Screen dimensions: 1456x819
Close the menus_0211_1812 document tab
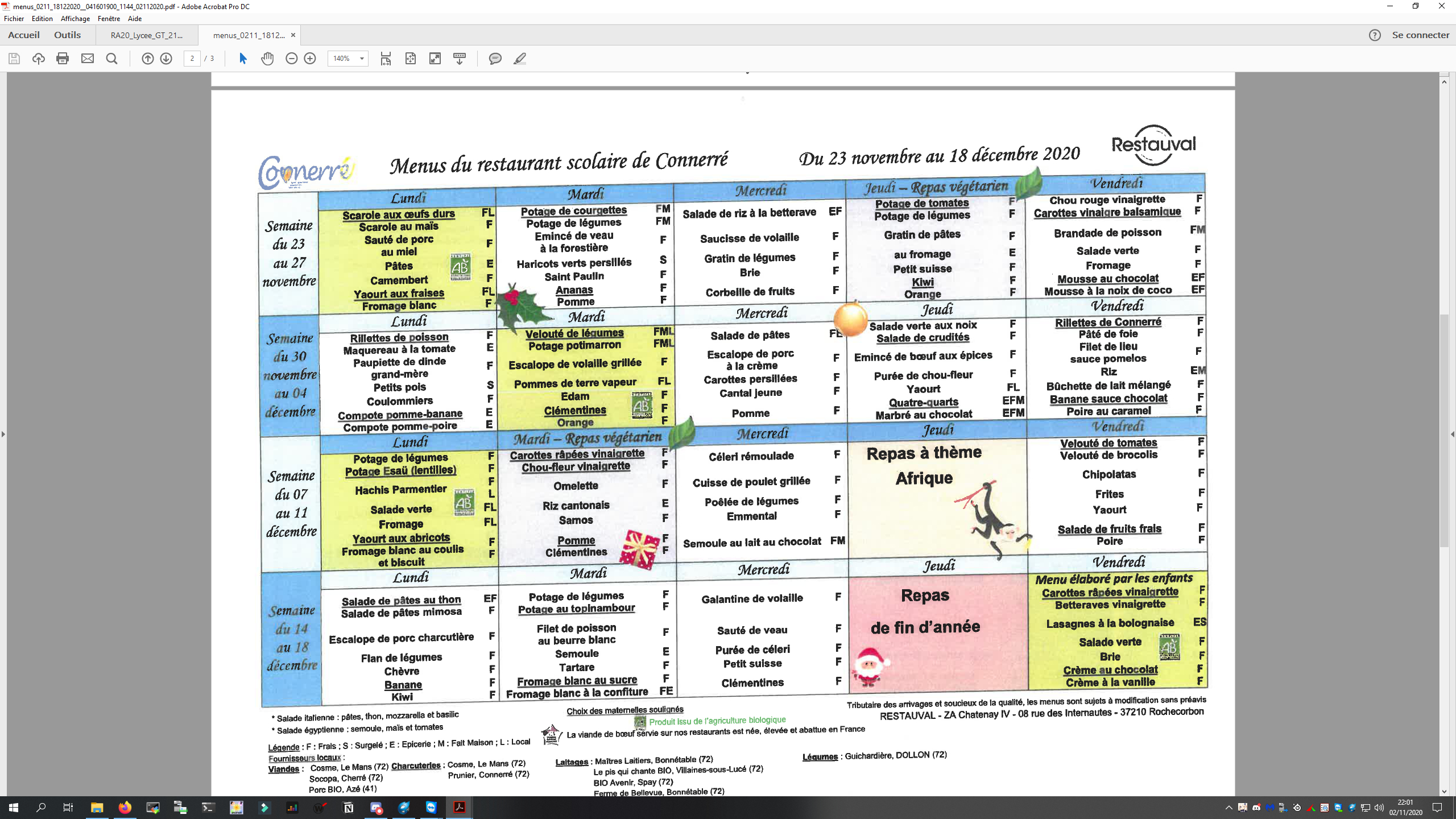point(293,35)
